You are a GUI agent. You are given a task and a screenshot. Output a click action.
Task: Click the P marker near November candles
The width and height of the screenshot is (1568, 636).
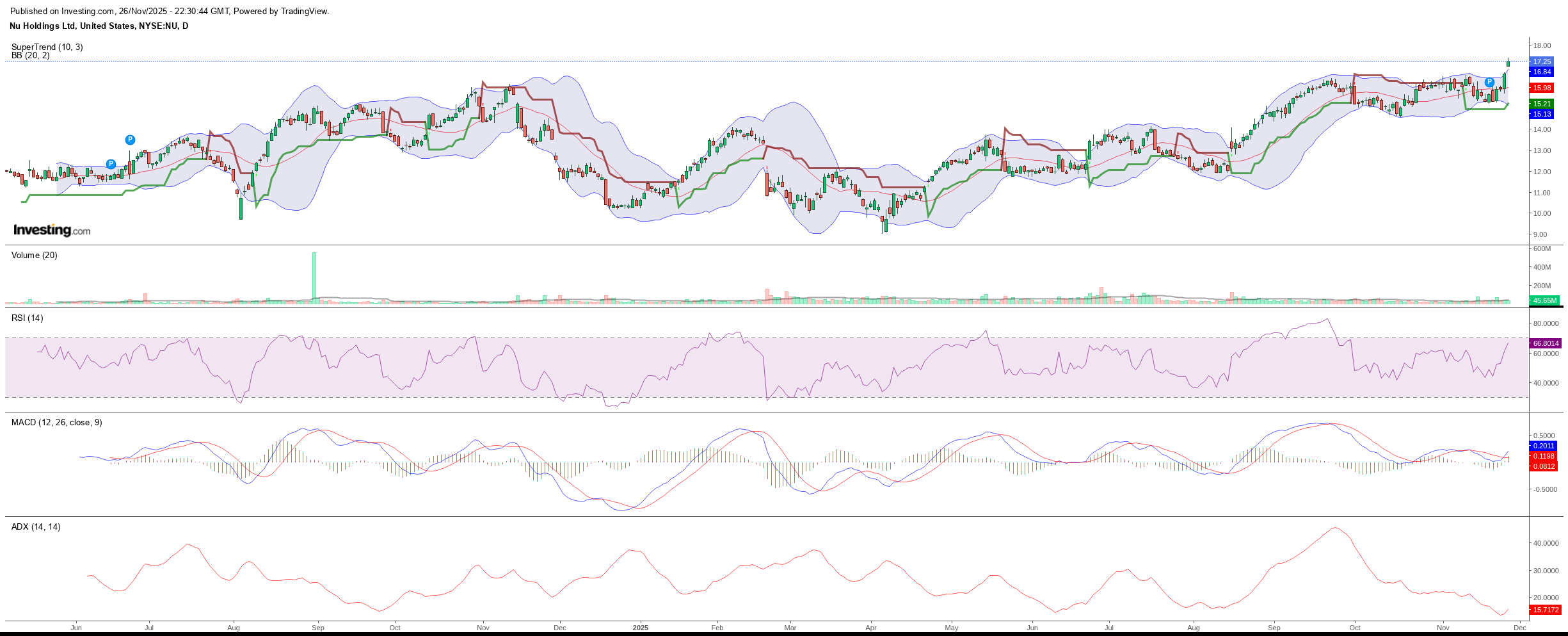[x=1489, y=82]
